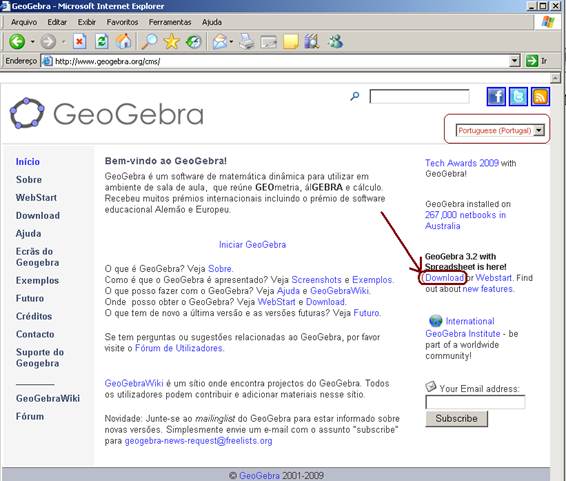
Task: Click the circled Download link
Action: (444, 278)
